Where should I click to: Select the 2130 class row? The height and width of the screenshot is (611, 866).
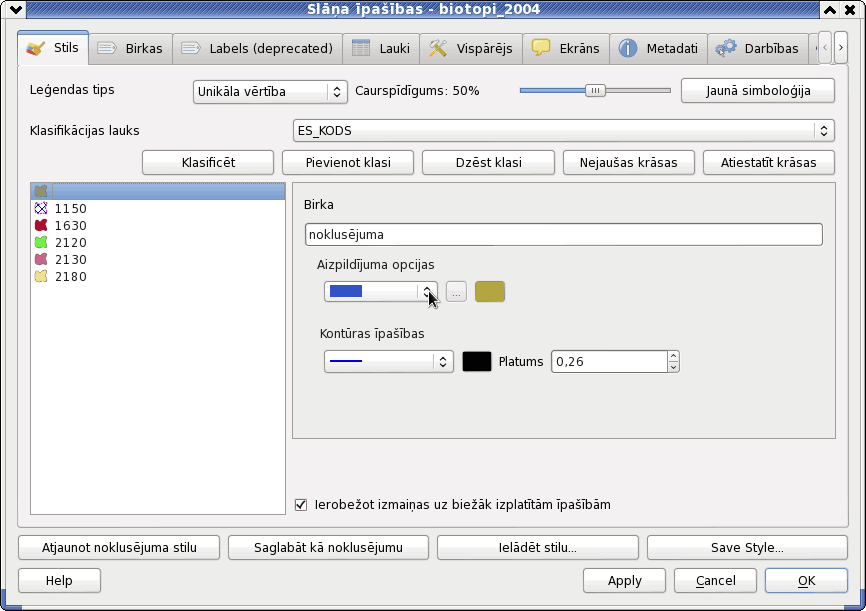(158, 259)
